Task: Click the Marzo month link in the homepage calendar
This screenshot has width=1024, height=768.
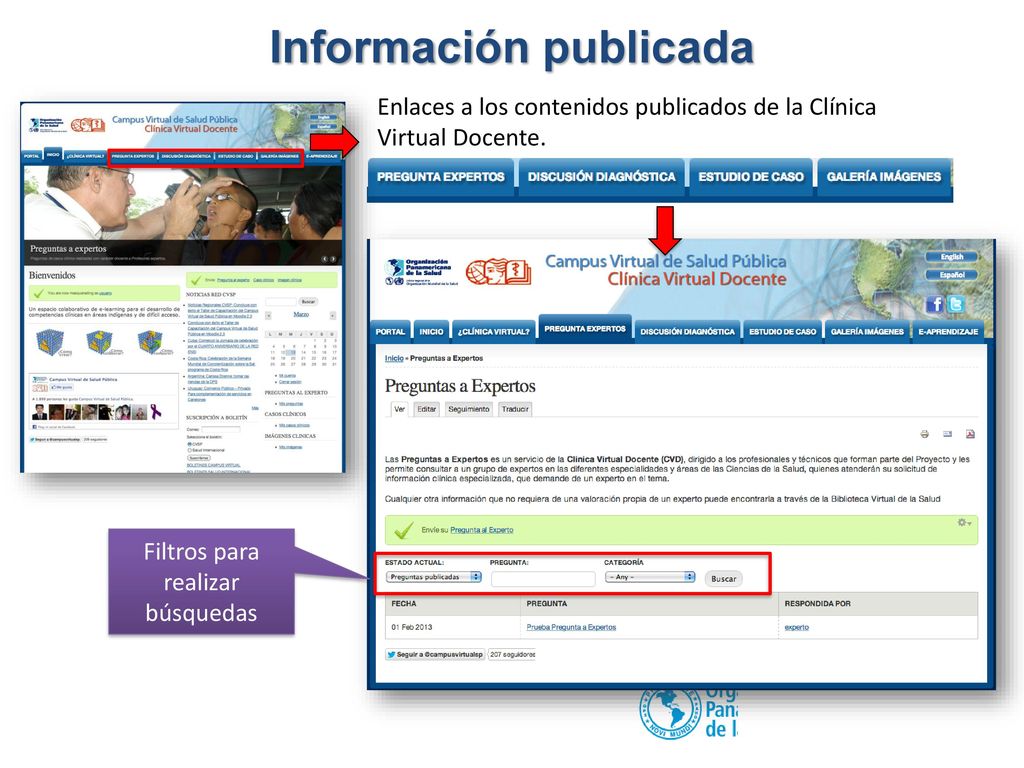Action: 301,315
